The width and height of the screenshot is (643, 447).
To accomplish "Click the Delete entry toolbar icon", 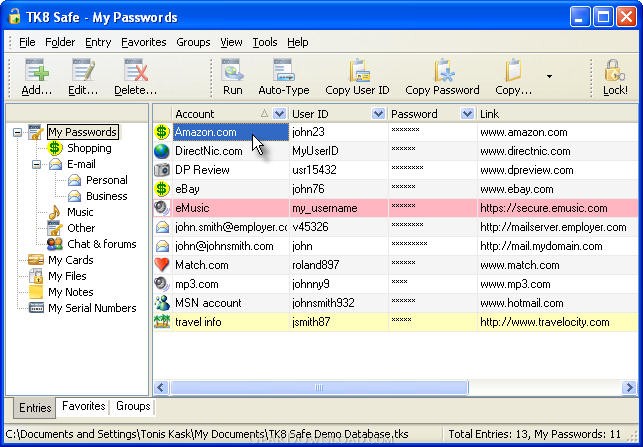I will coord(136,71).
